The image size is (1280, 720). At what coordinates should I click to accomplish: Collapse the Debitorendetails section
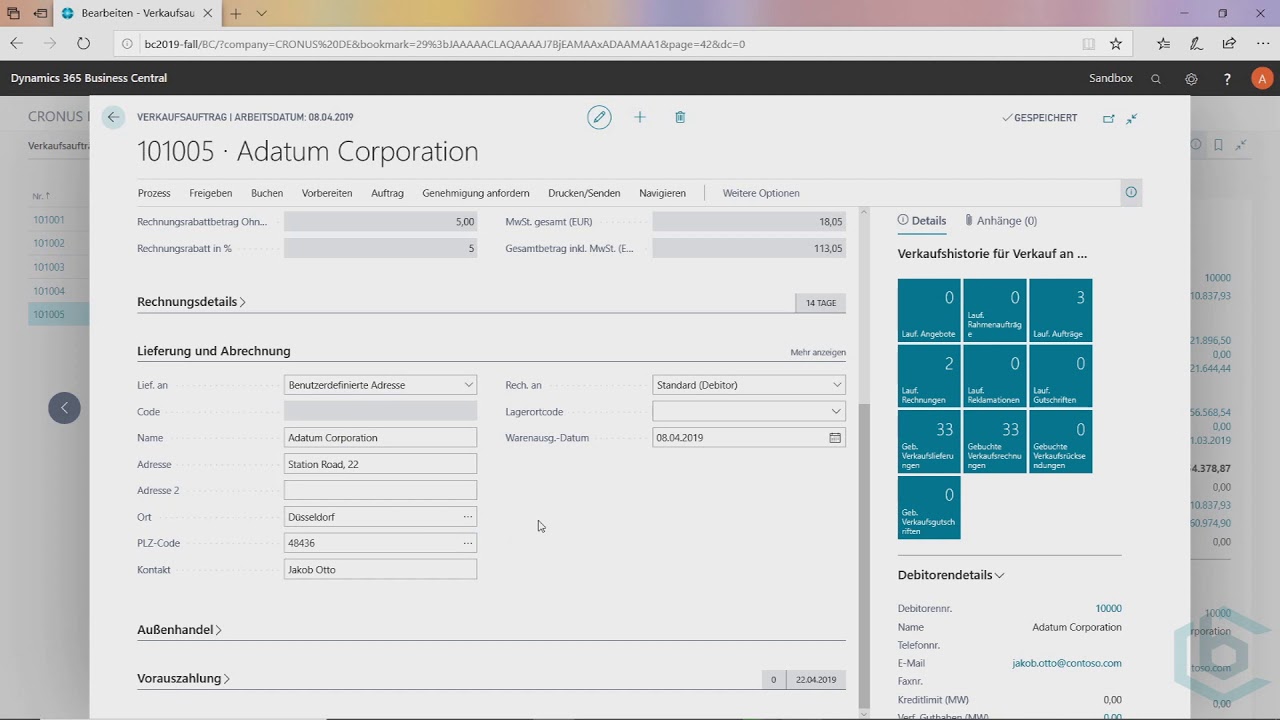click(951, 575)
